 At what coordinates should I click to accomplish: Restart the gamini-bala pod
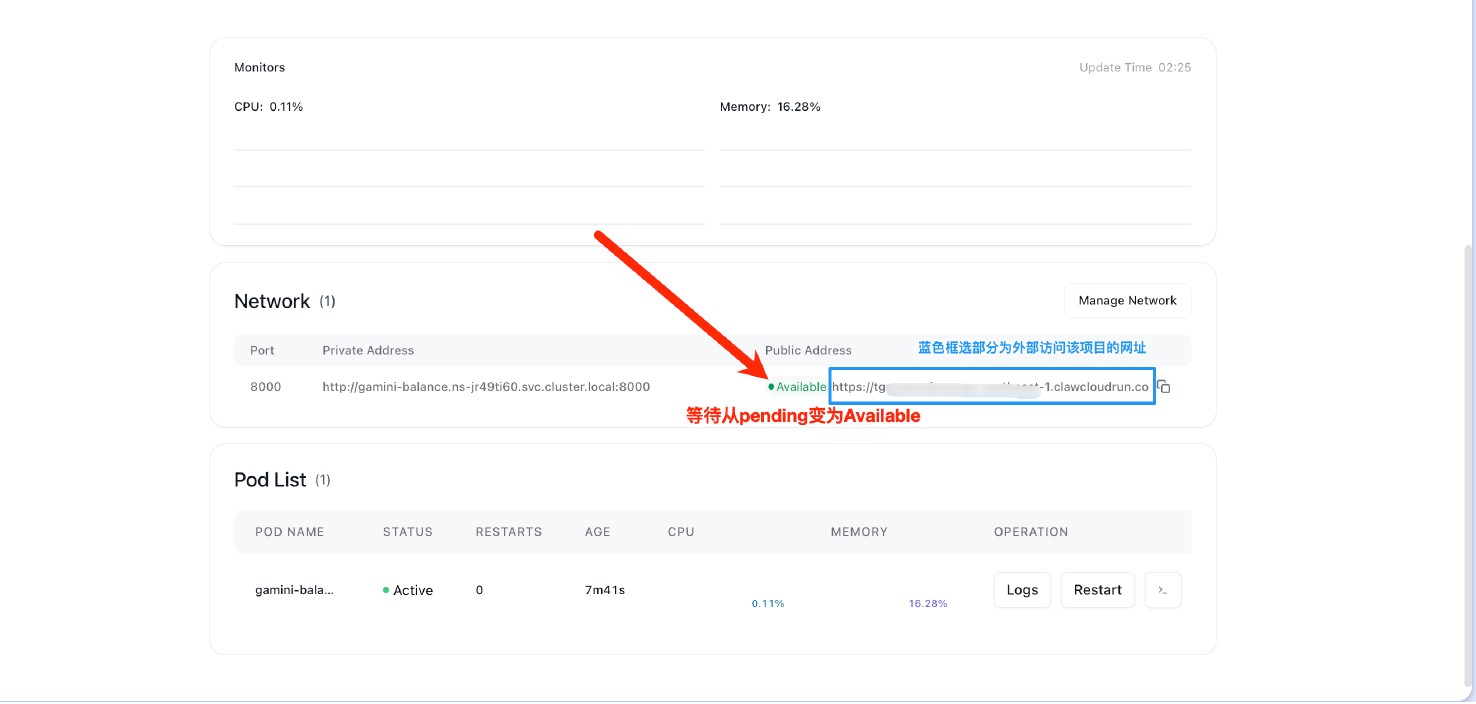(1098, 590)
